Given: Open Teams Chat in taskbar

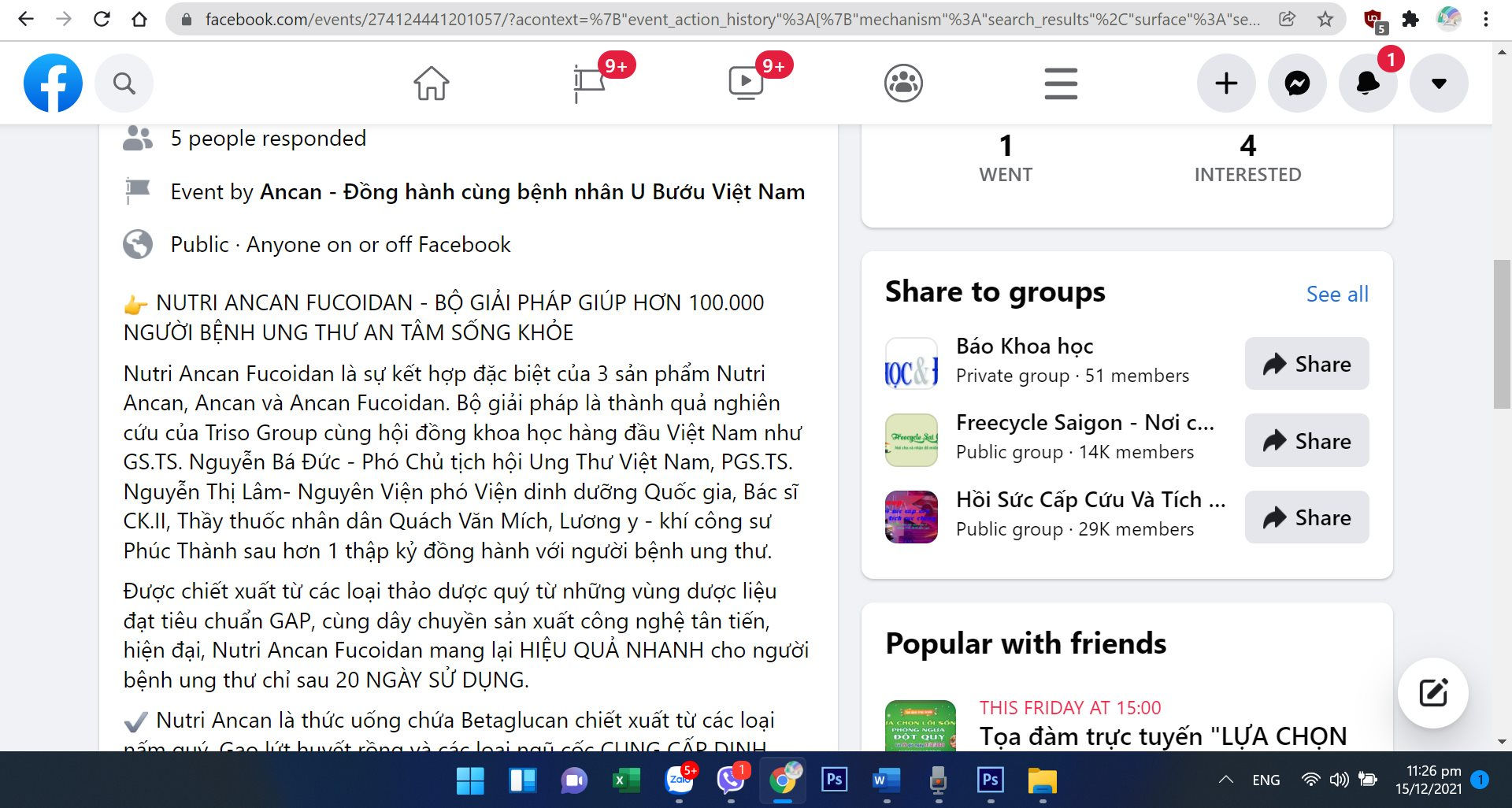Looking at the screenshot, I should (574, 780).
